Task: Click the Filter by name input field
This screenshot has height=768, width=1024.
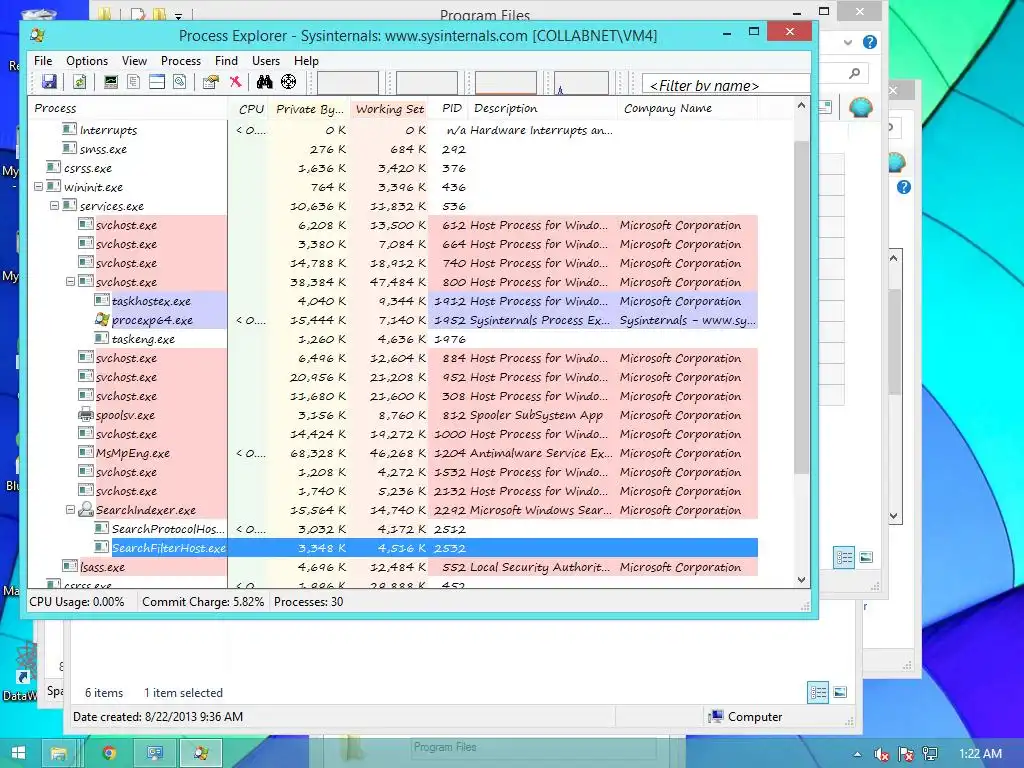Action: [x=726, y=85]
